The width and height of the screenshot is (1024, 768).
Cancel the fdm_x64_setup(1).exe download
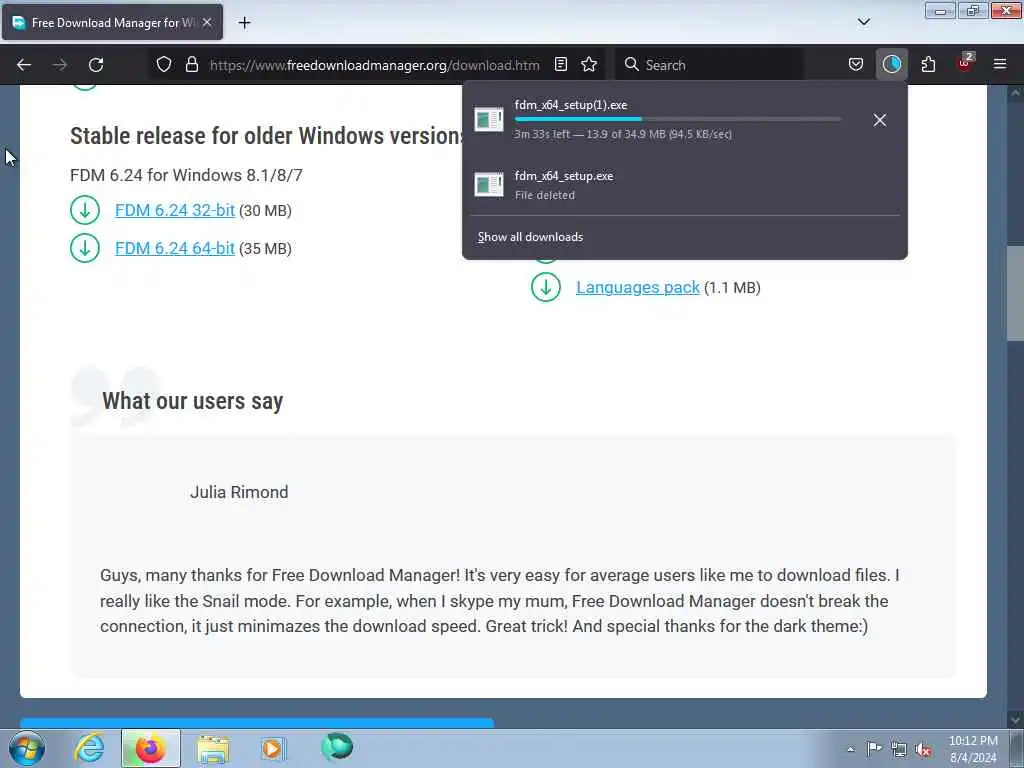[x=880, y=120]
